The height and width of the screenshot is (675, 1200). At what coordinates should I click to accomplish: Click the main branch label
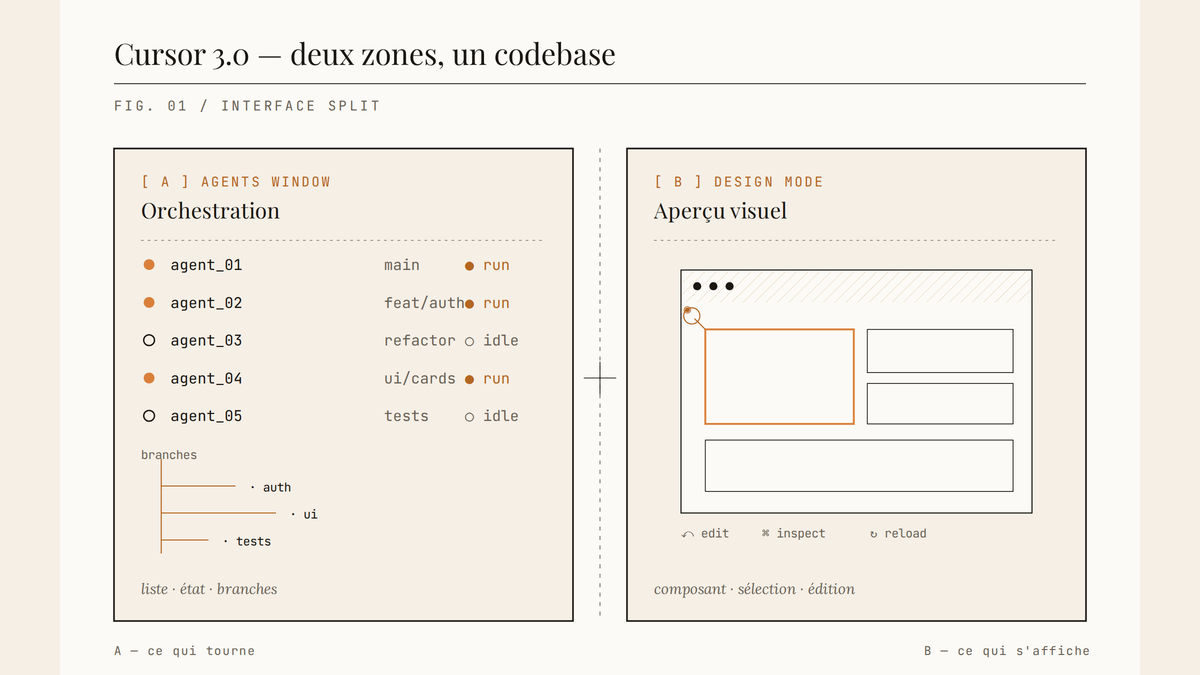402,265
